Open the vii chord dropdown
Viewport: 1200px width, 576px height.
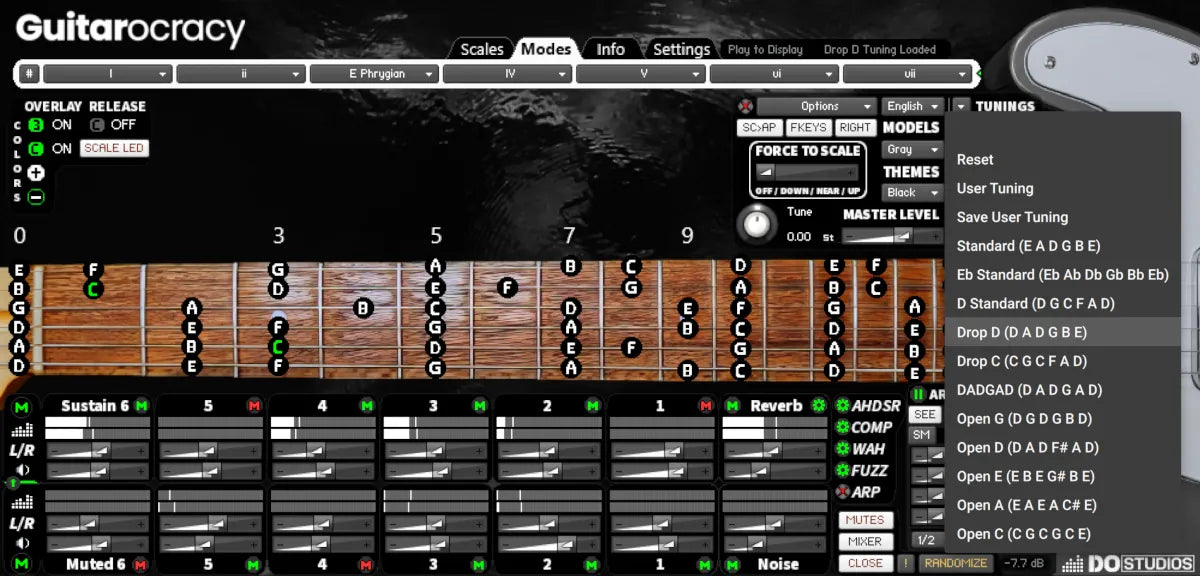(x=908, y=74)
